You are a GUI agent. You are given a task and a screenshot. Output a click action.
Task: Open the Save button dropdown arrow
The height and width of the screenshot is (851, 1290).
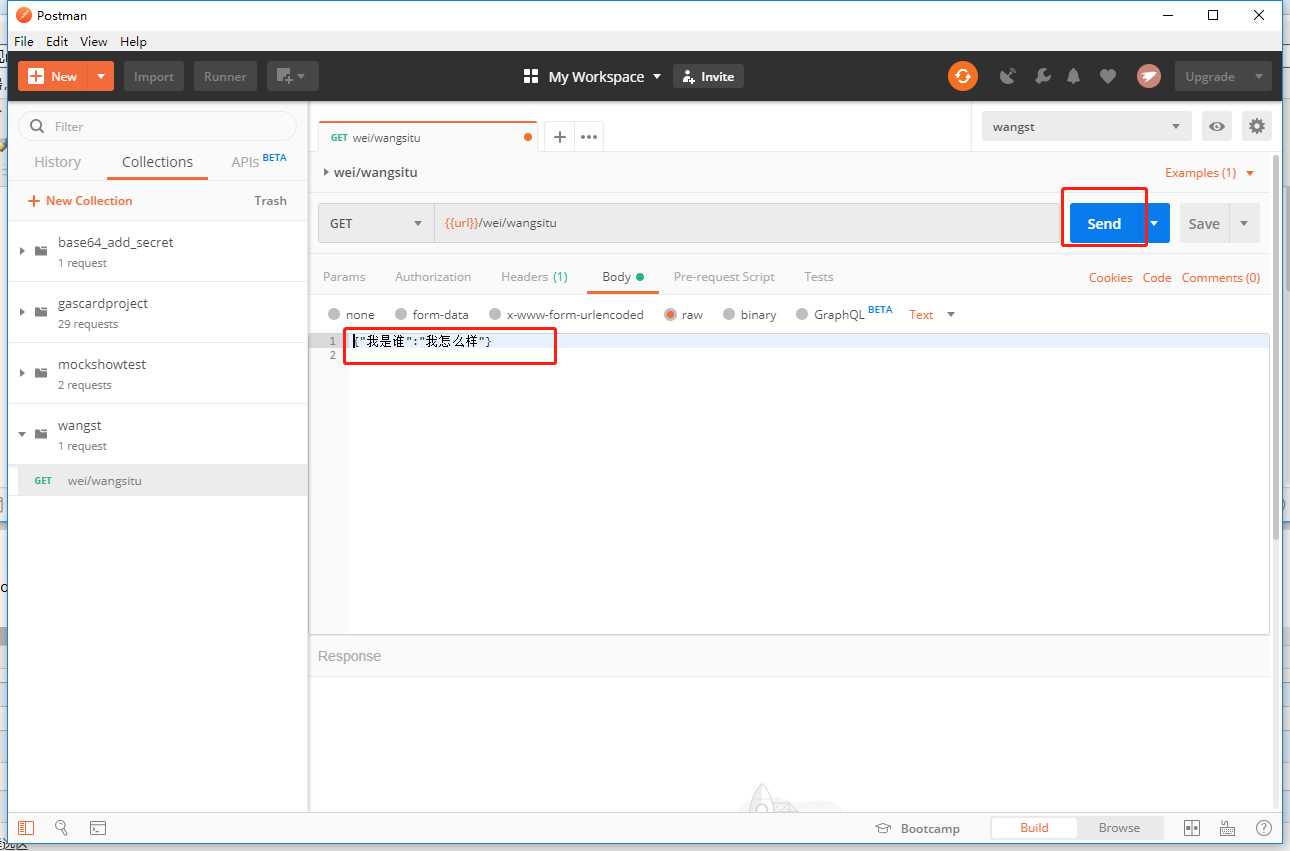(1244, 223)
